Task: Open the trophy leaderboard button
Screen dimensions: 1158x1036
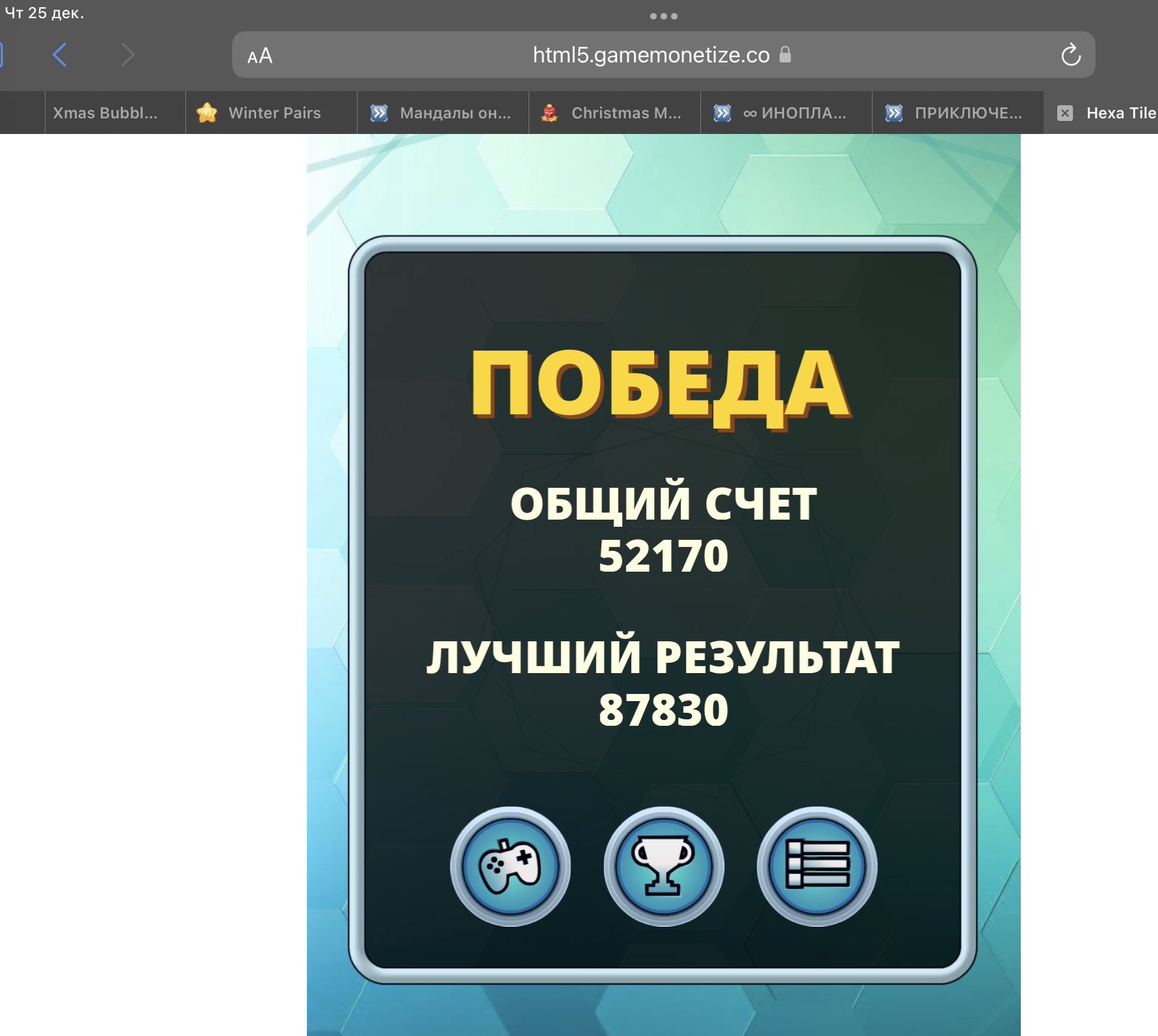Action: [x=663, y=866]
